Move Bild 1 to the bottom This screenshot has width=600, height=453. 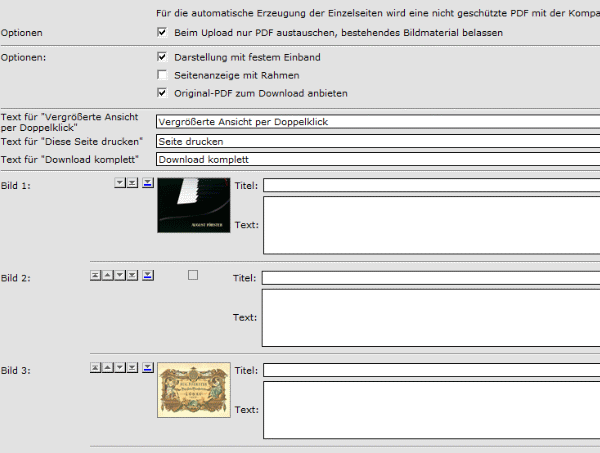tap(132, 183)
